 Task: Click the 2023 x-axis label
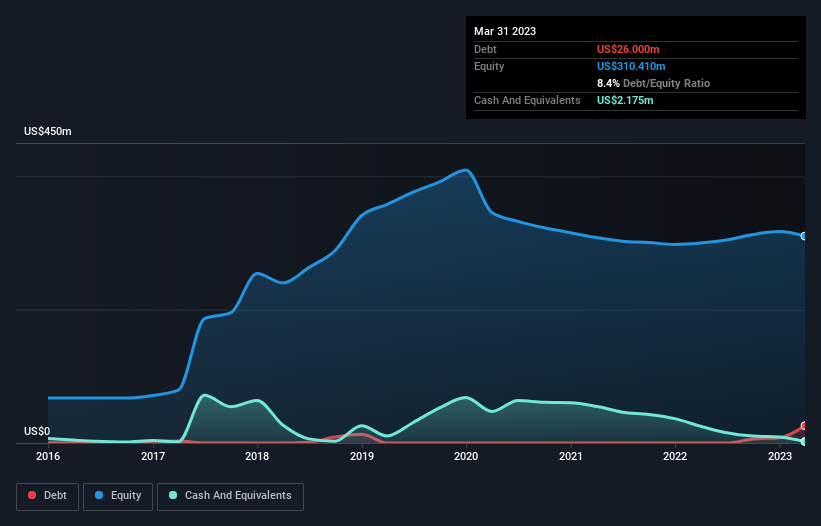[780, 456]
